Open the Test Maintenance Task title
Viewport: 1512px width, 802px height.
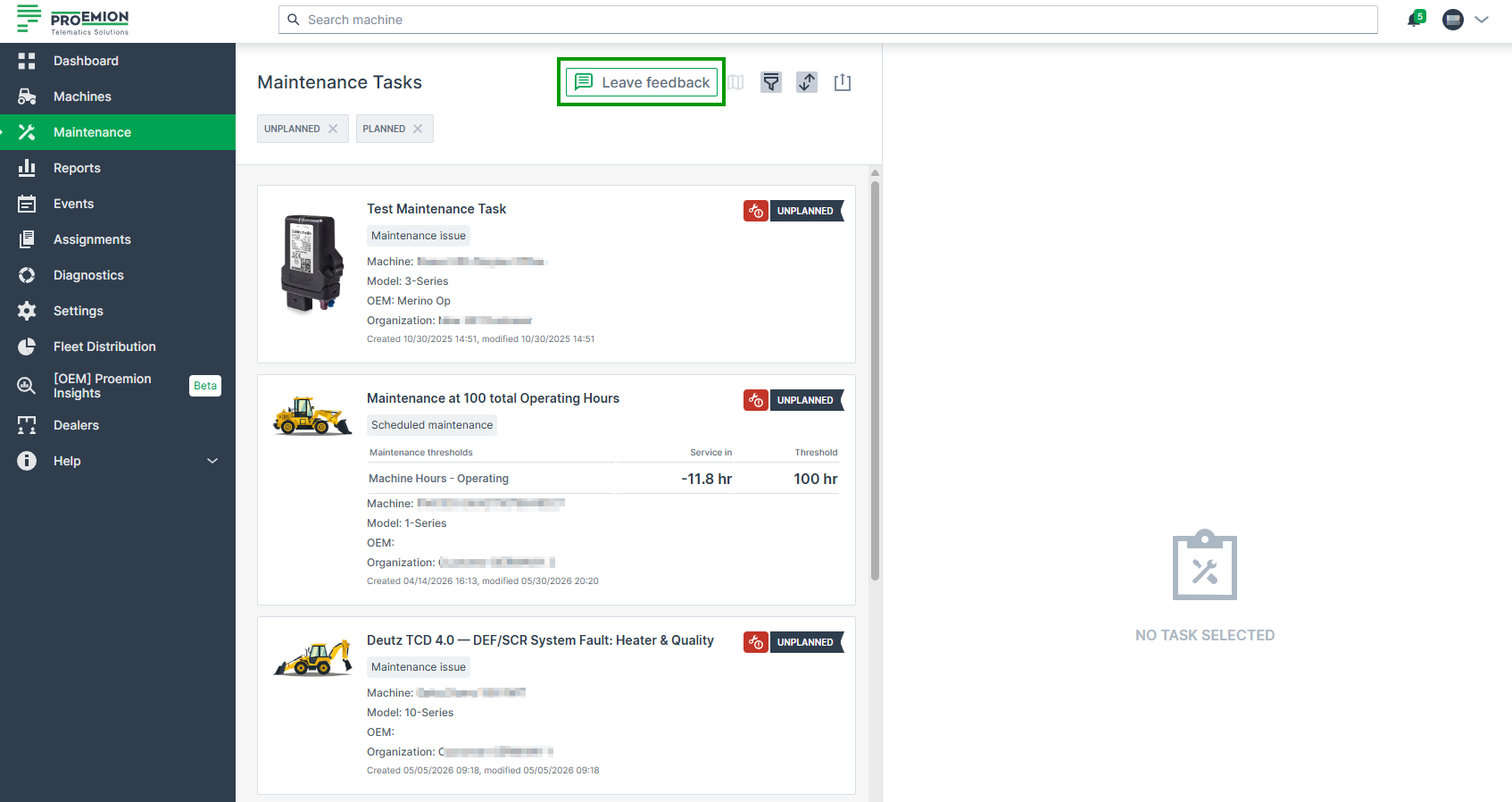point(436,209)
